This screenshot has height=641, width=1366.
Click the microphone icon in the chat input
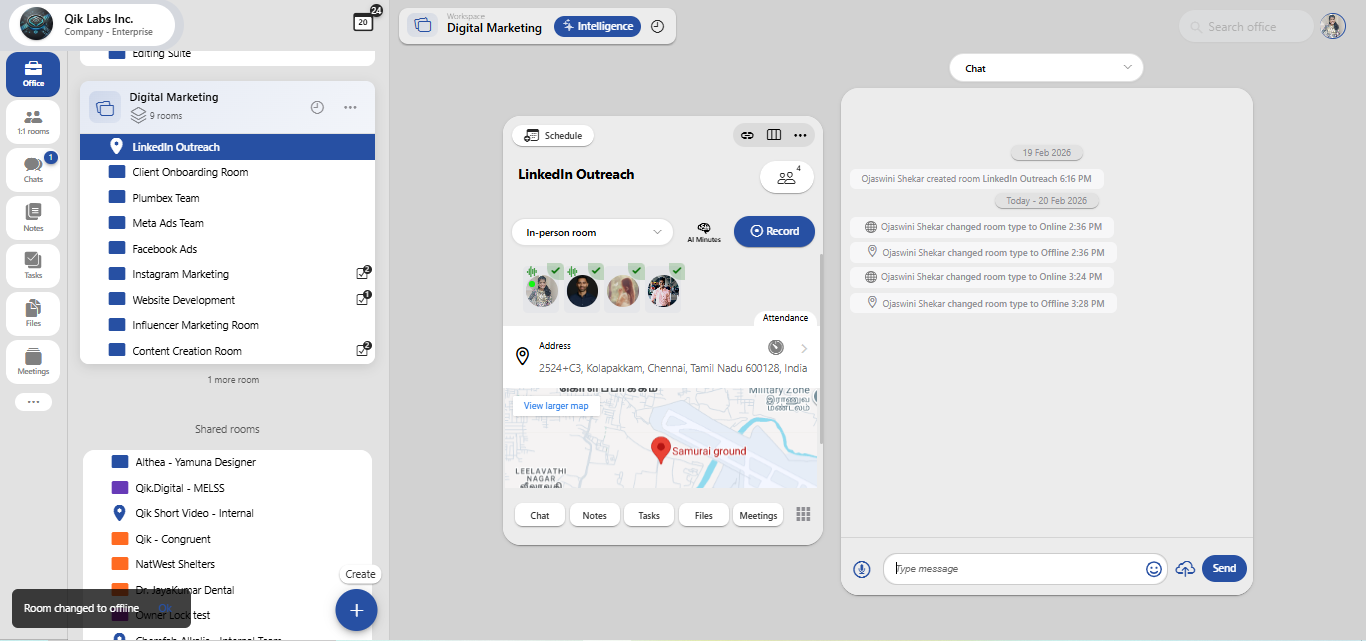[862, 569]
